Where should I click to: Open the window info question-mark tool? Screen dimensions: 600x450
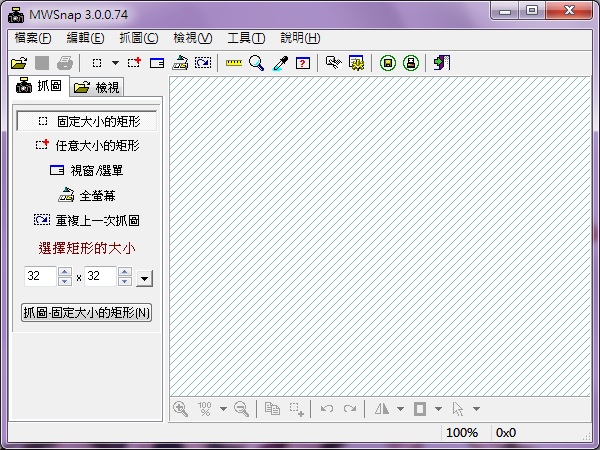coord(303,63)
